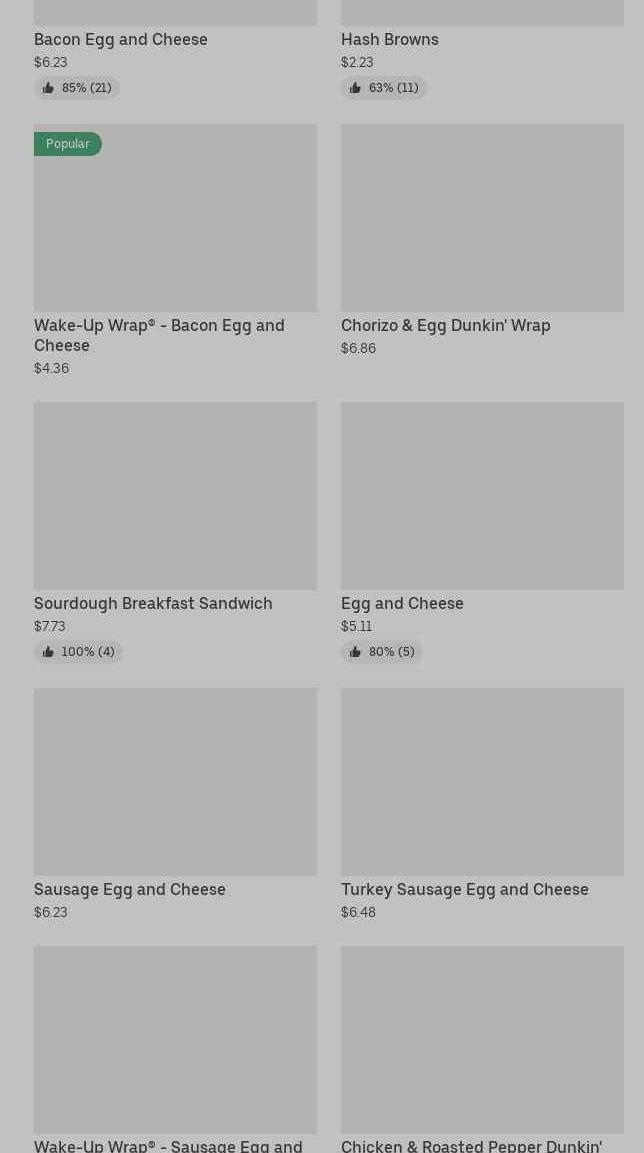Viewport: 644px width, 1153px height.
Task: Click the Bacon Egg and Cheese title
Action: (121, 40)
